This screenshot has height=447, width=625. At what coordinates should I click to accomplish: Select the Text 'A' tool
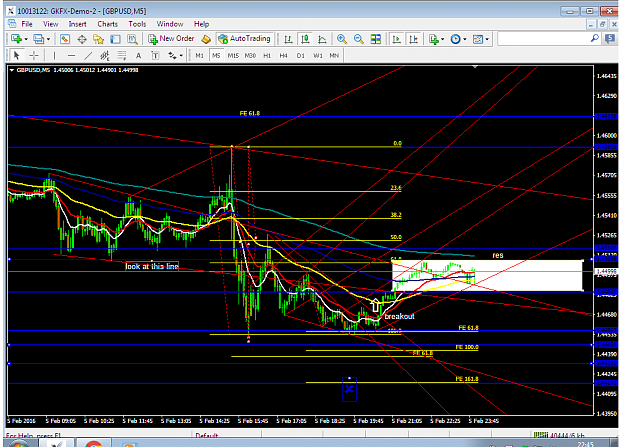pyautogui.click(x=138, y=55)
